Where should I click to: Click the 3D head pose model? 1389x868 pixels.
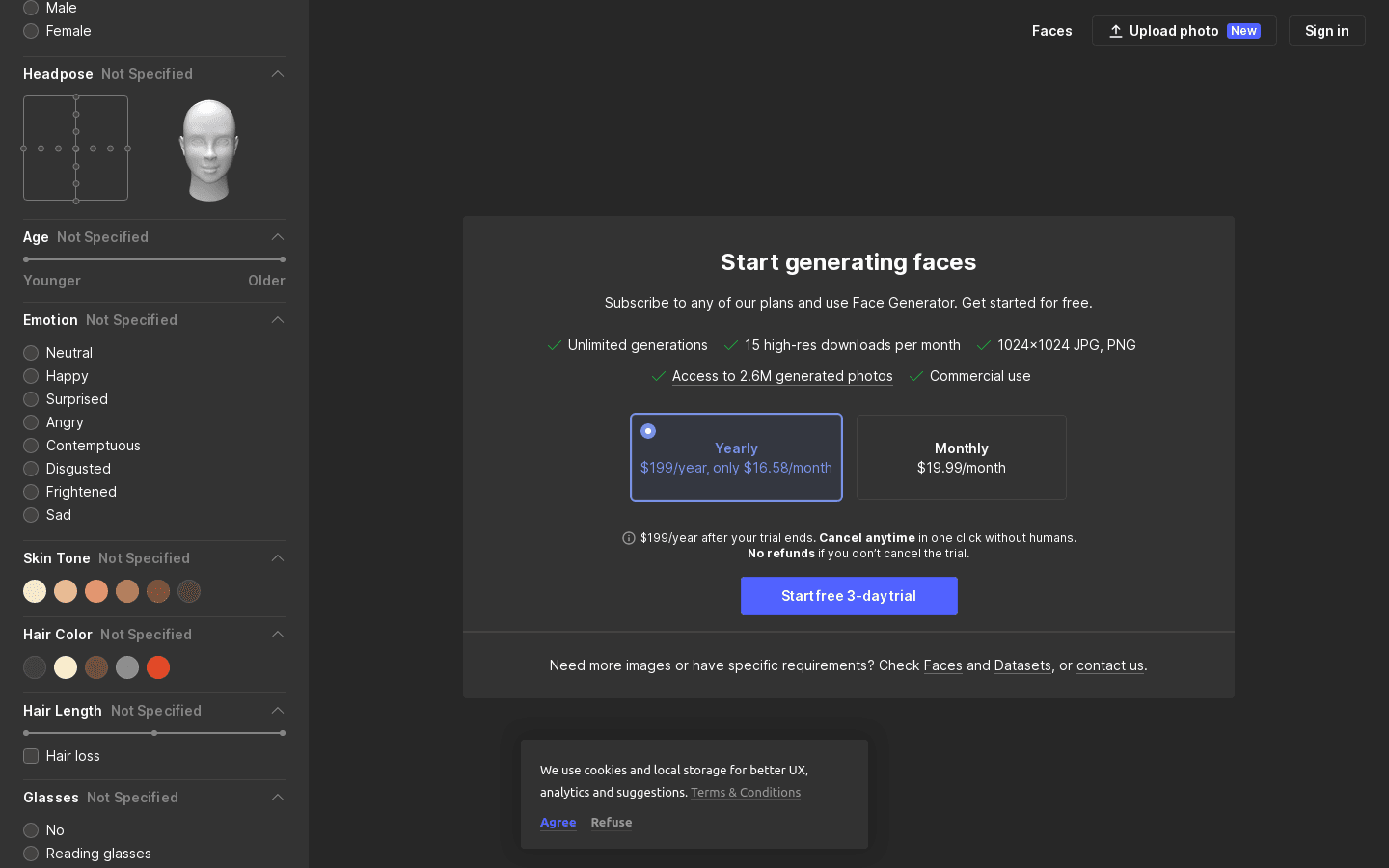(208, 149)
